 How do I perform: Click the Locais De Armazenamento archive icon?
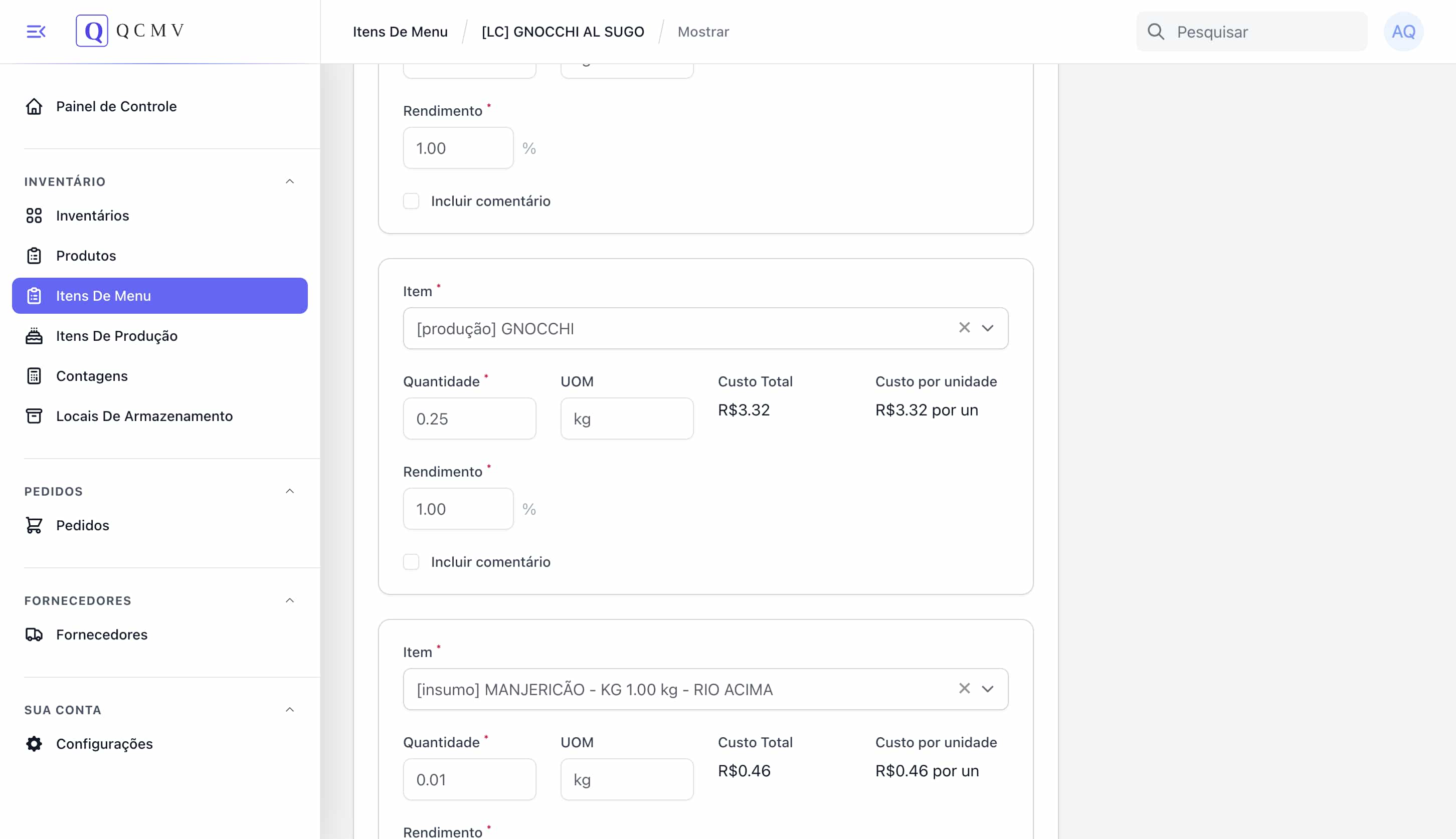(x=34, y=416)
